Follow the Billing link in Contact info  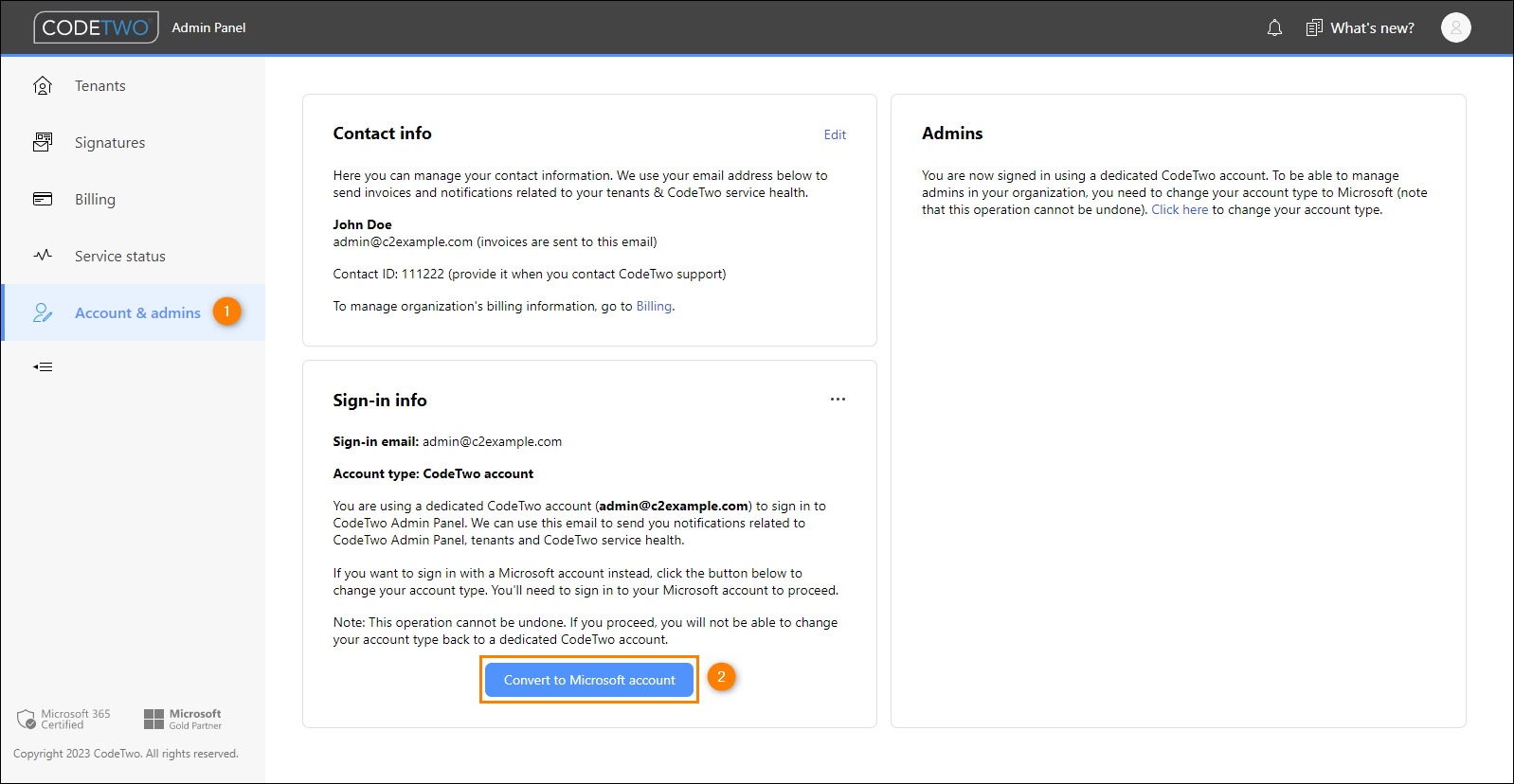[x=654, y=306]
